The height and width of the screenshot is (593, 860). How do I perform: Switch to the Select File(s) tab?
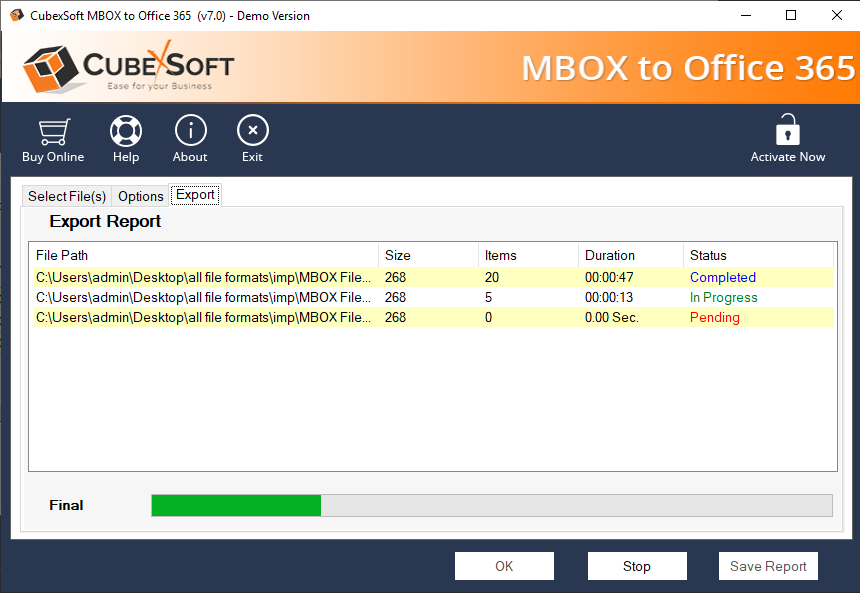click(67, 196)
